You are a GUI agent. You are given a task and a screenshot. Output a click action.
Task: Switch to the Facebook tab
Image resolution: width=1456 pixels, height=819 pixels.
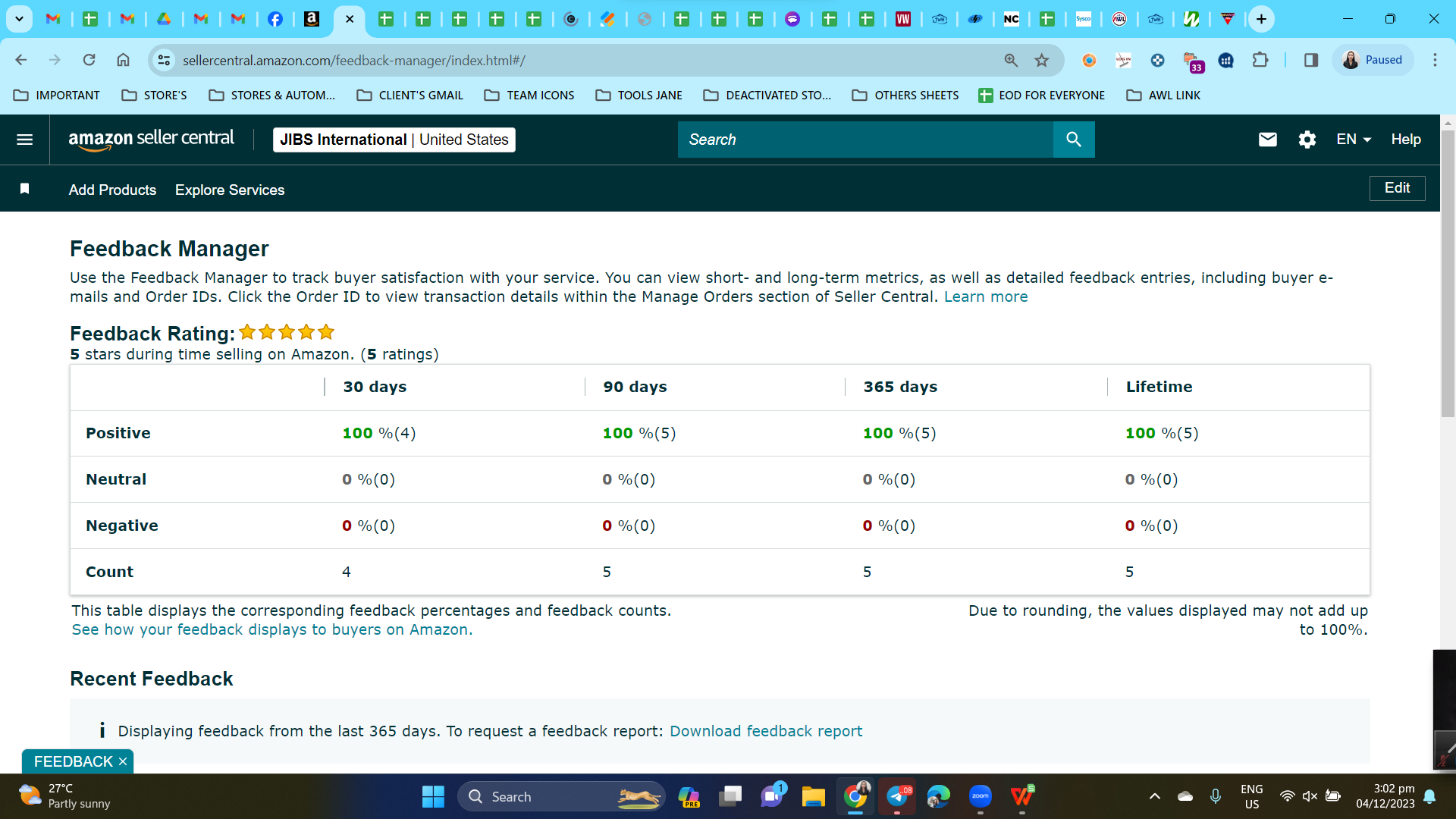point(275,19)
